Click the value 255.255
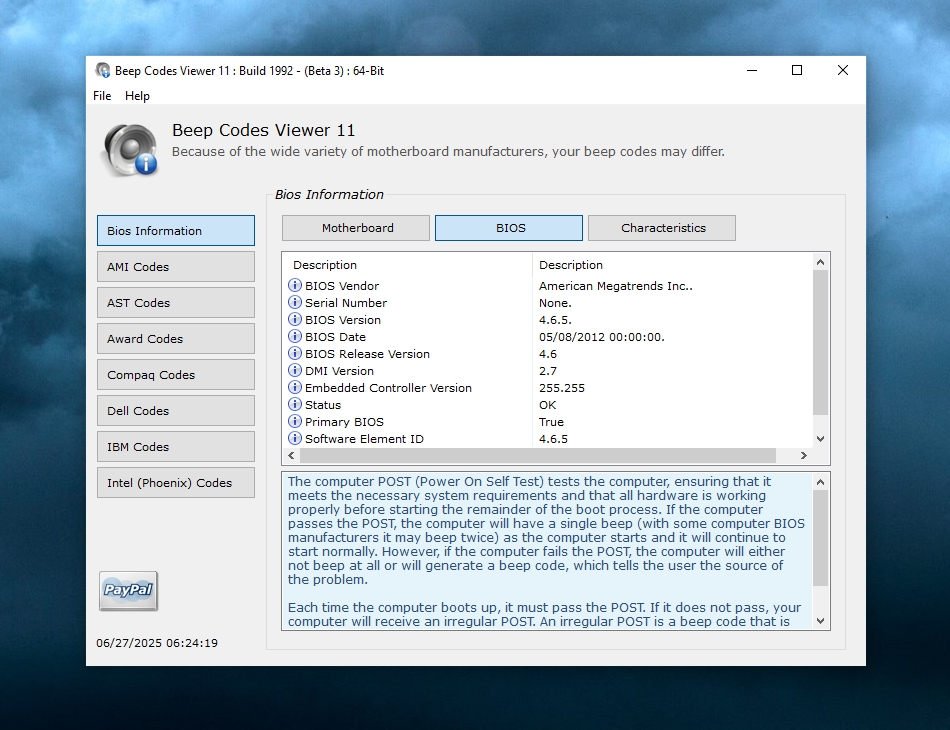Screen dimensions: 950x730 tap(562, 388)
